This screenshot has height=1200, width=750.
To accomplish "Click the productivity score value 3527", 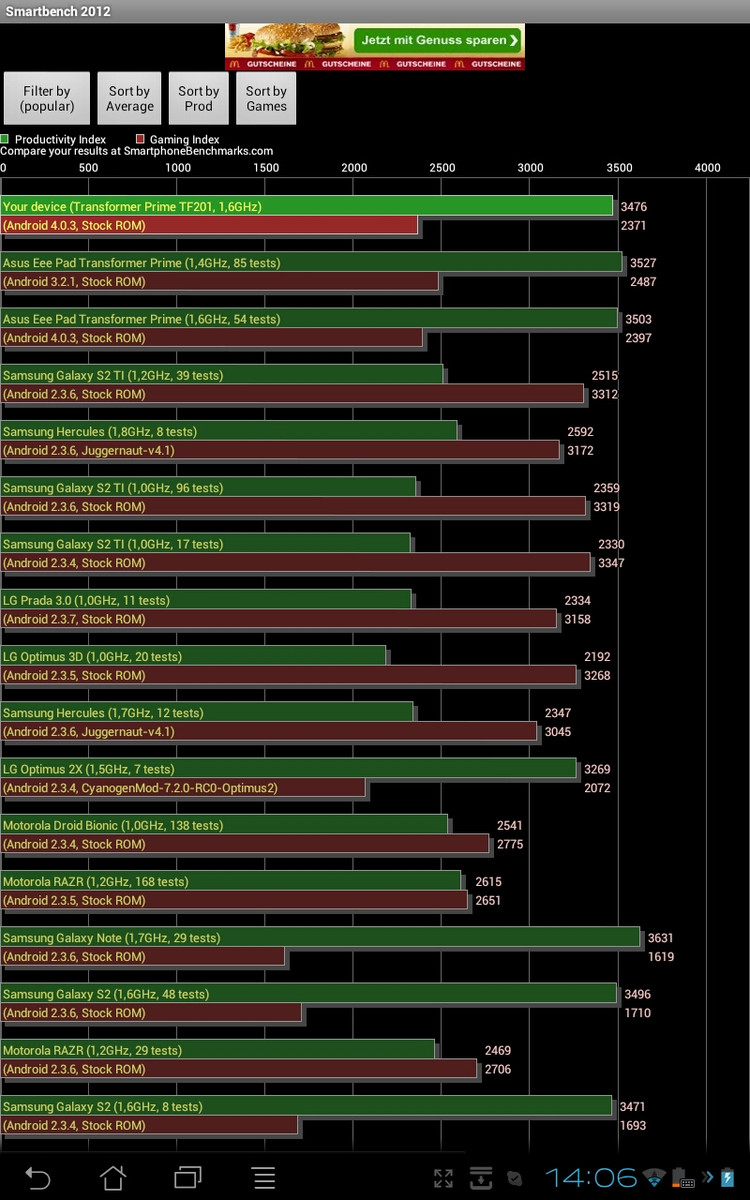I will point(643,263).
